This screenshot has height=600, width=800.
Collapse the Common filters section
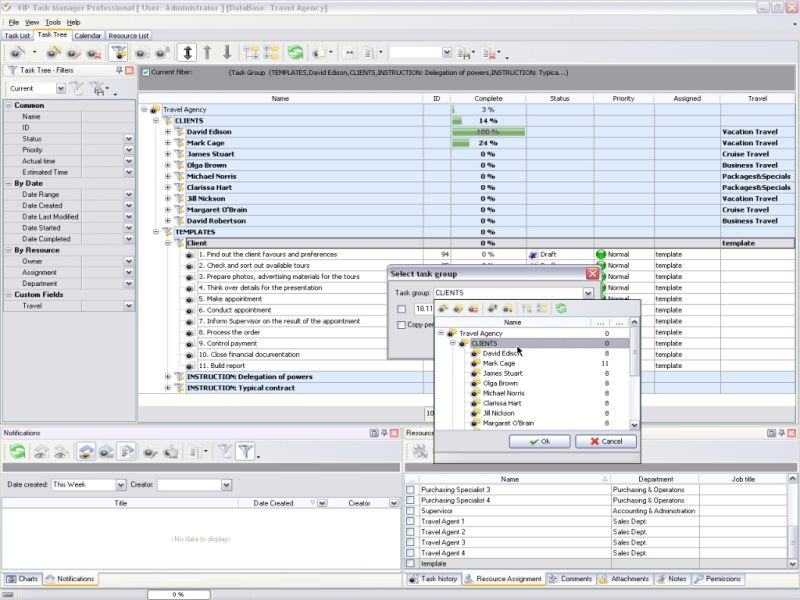pos(9,105)
